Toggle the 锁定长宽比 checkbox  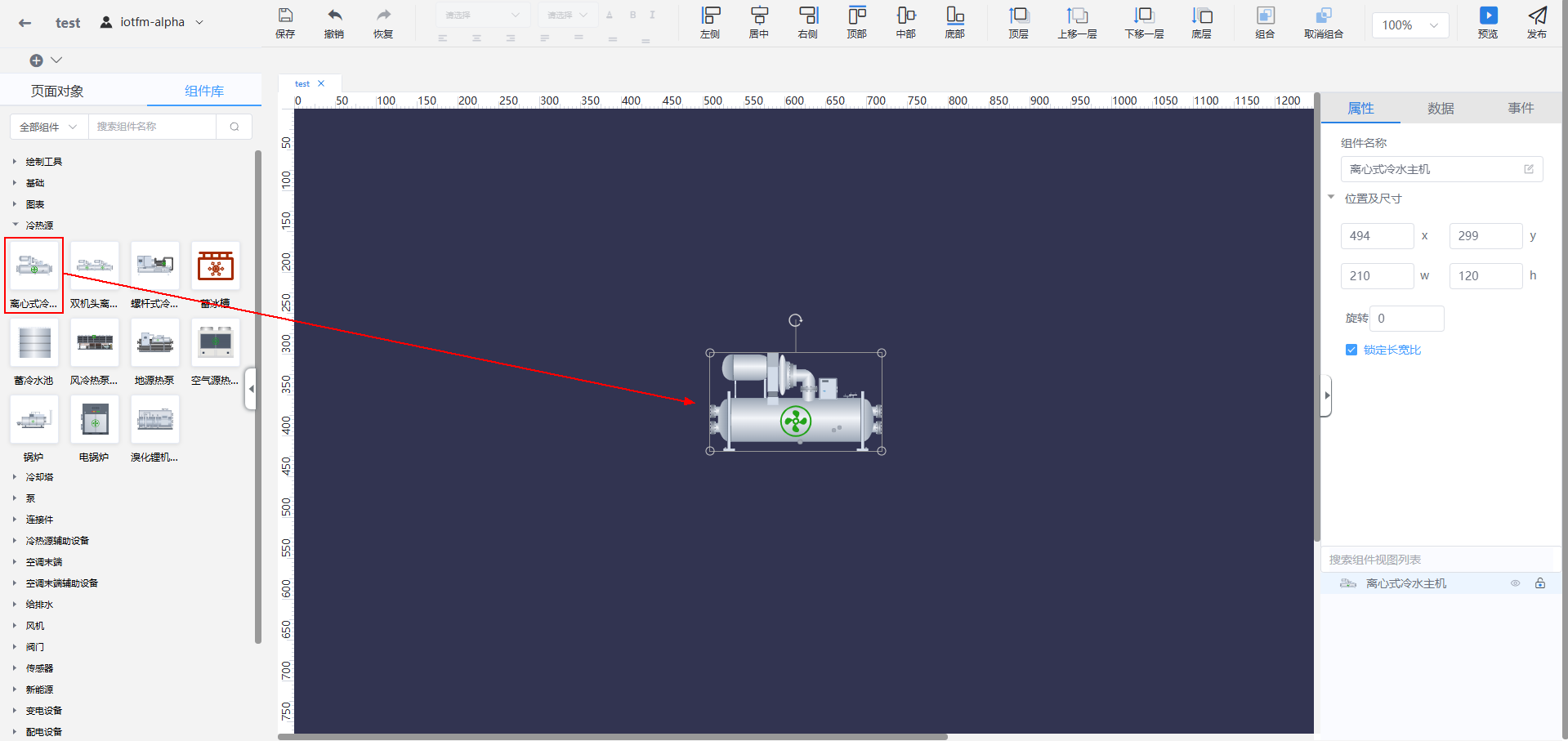1351,350
